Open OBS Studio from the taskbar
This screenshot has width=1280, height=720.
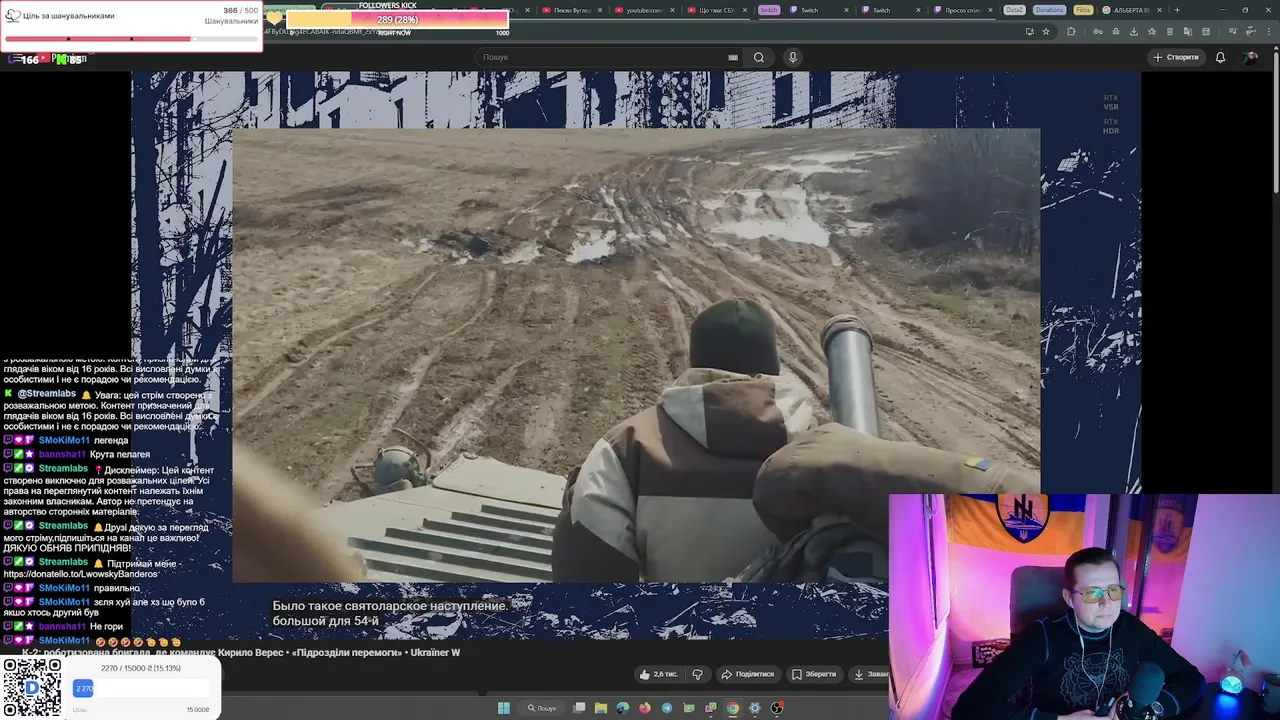777,708
